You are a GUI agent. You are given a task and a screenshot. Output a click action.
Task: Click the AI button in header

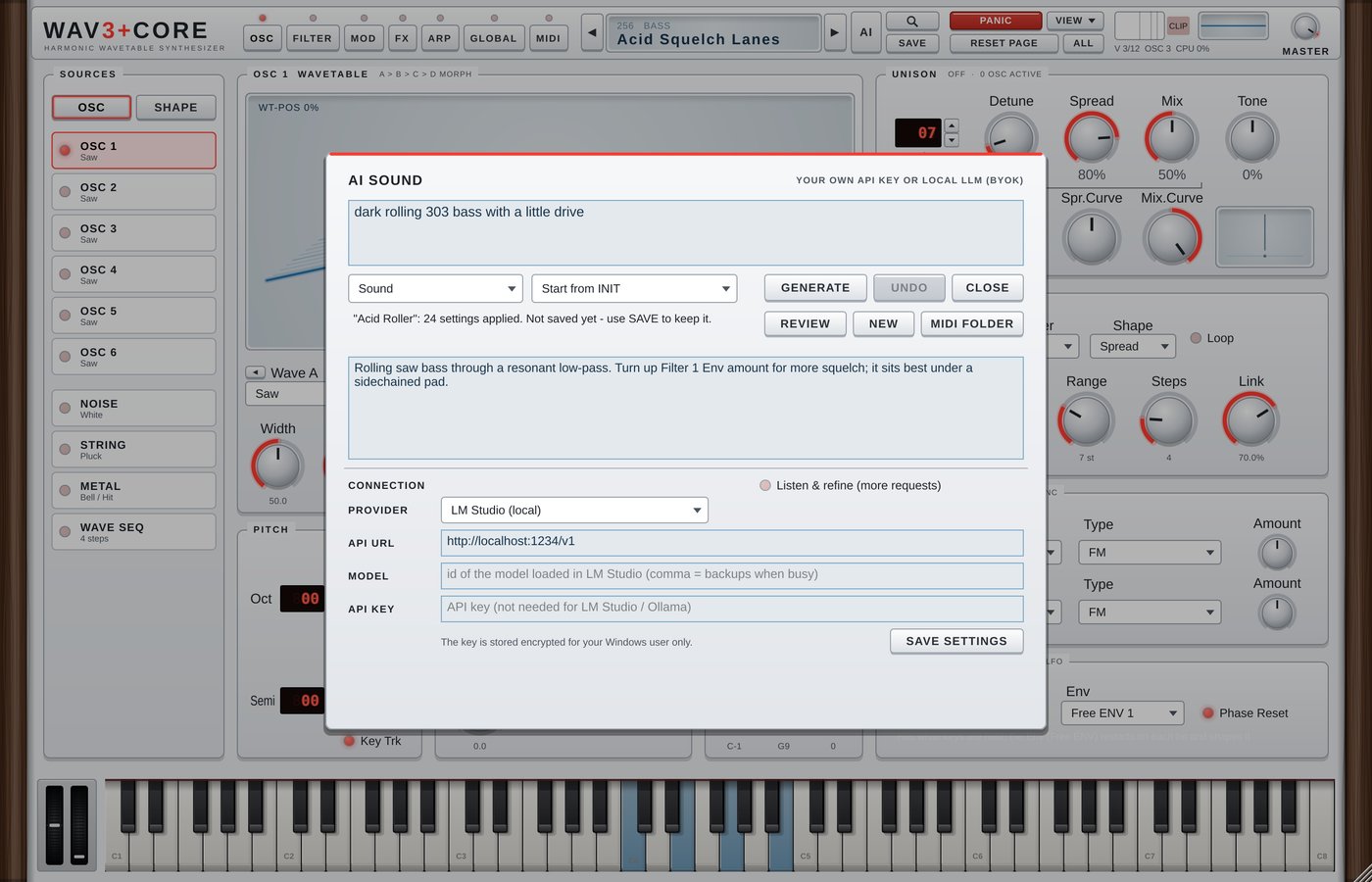[865, 32]
